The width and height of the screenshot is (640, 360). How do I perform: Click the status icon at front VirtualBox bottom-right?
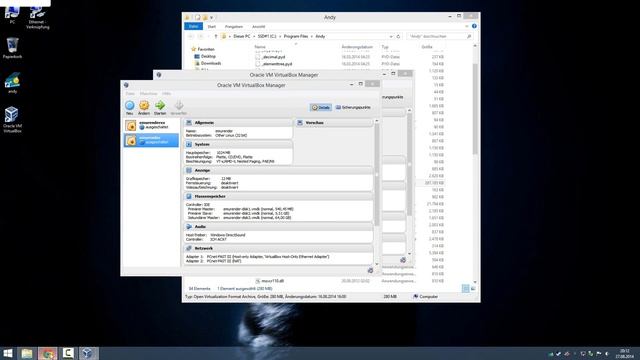(370, 270)
